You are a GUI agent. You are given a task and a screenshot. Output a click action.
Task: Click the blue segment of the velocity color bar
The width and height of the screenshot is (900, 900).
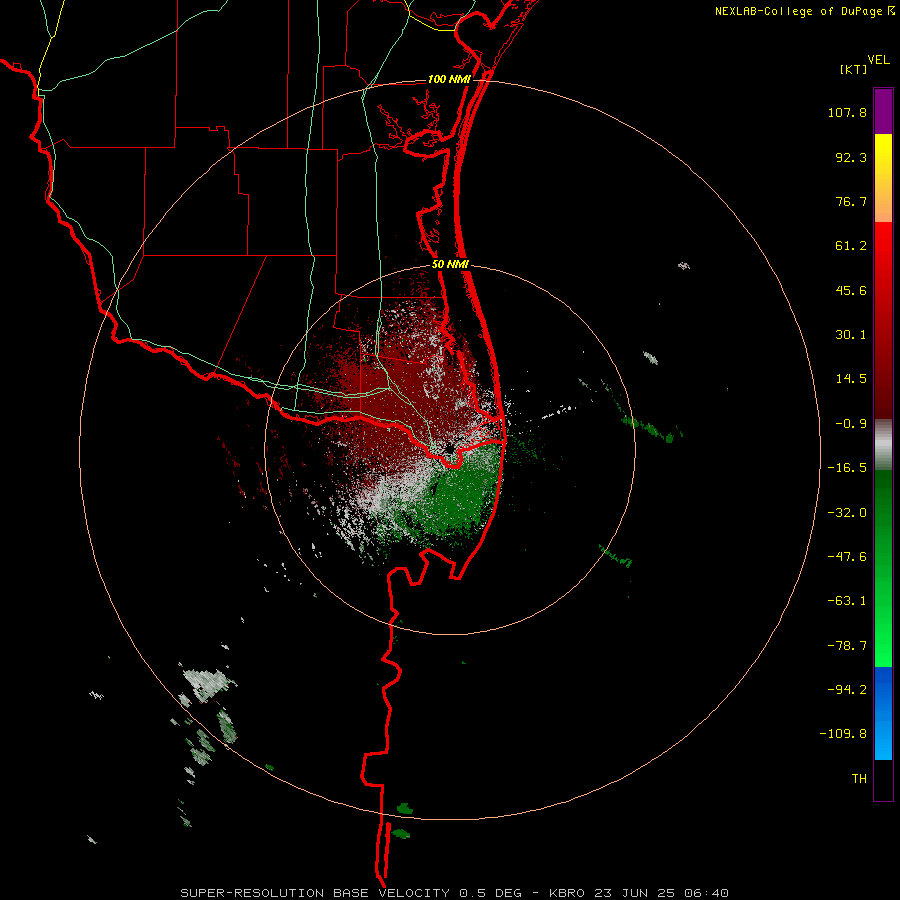(x=883, y=713)
